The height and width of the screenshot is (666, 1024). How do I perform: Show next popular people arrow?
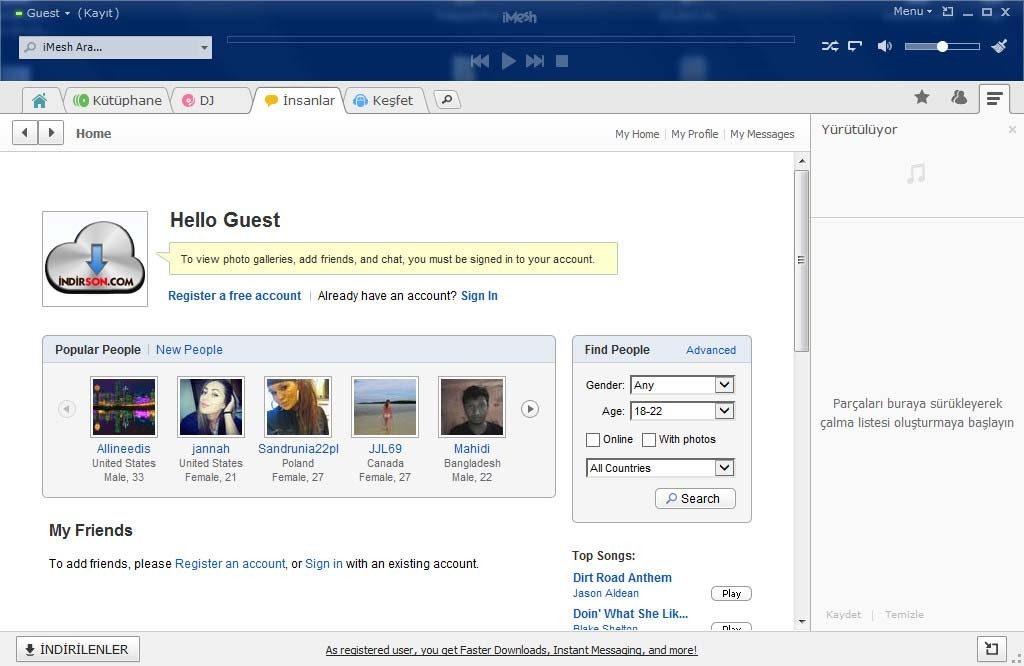530,409
